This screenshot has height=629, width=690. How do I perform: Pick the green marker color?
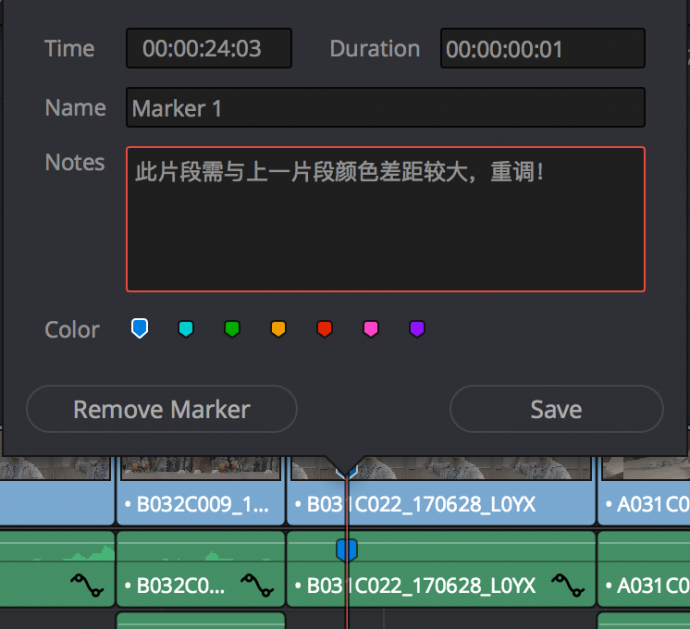coord(232,329)
